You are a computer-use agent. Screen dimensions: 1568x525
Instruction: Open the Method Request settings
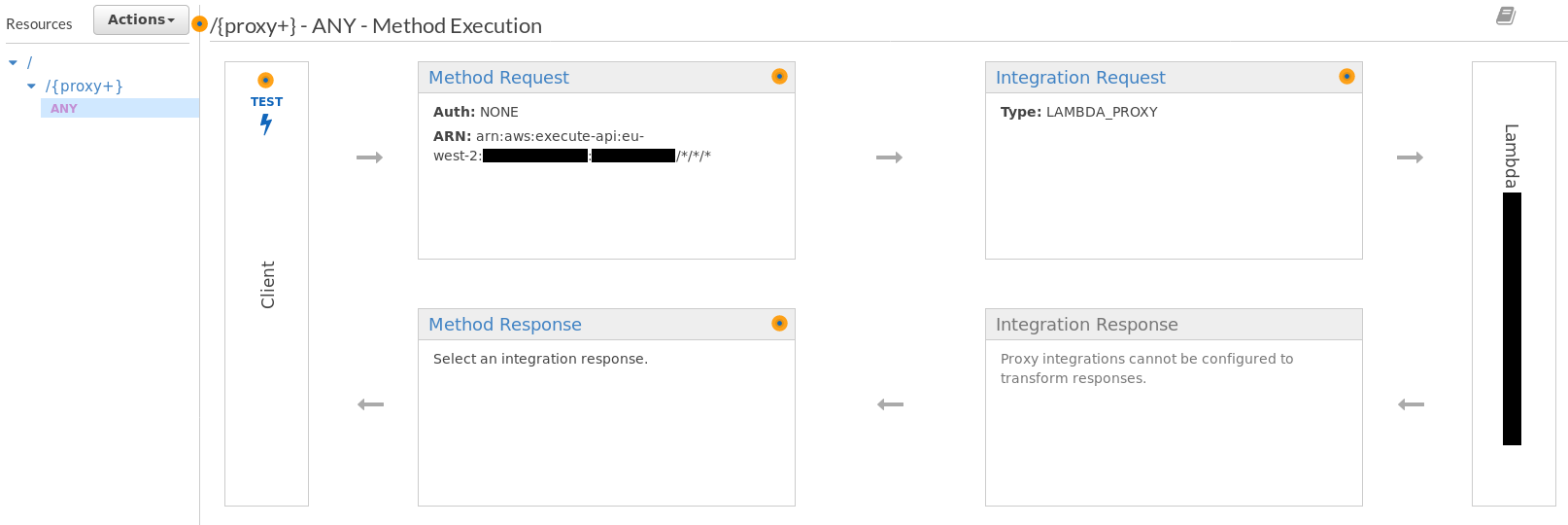click(498, 78)
